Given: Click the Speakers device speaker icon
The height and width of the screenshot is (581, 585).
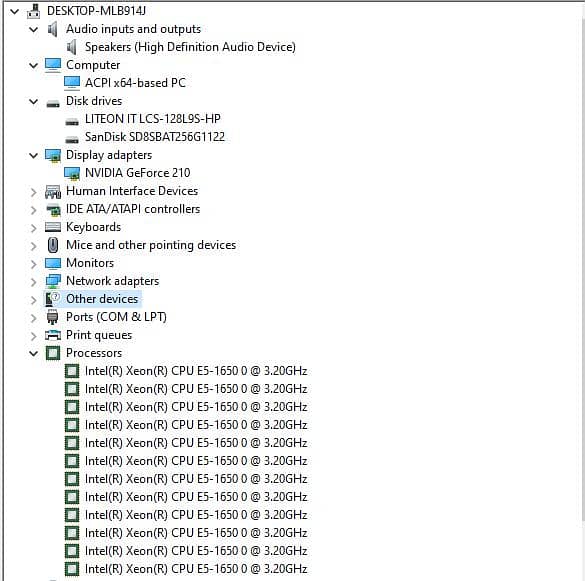Looking at the screenshot, I should tap(72, 47).
